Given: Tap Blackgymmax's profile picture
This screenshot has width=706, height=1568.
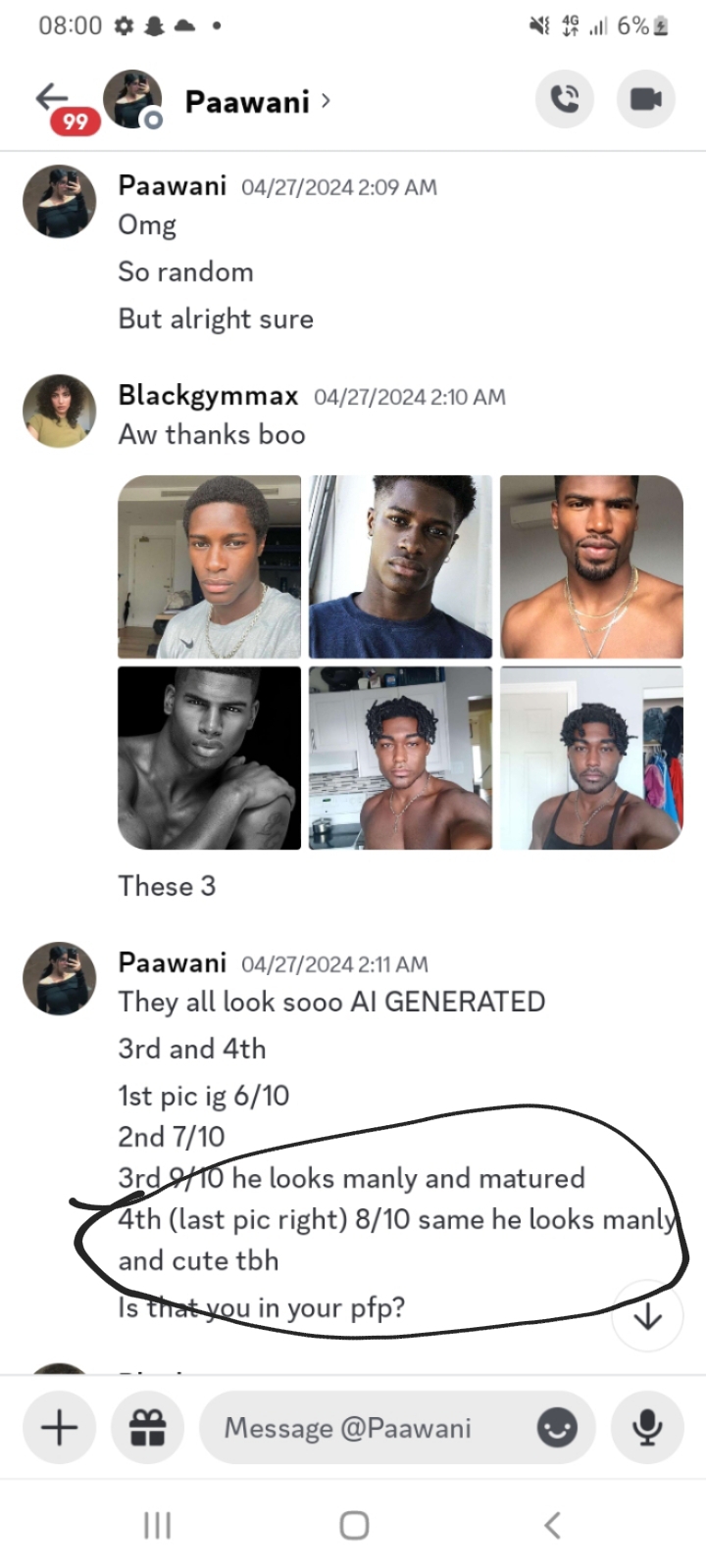Looking at the screenshot, I should 60,411.
